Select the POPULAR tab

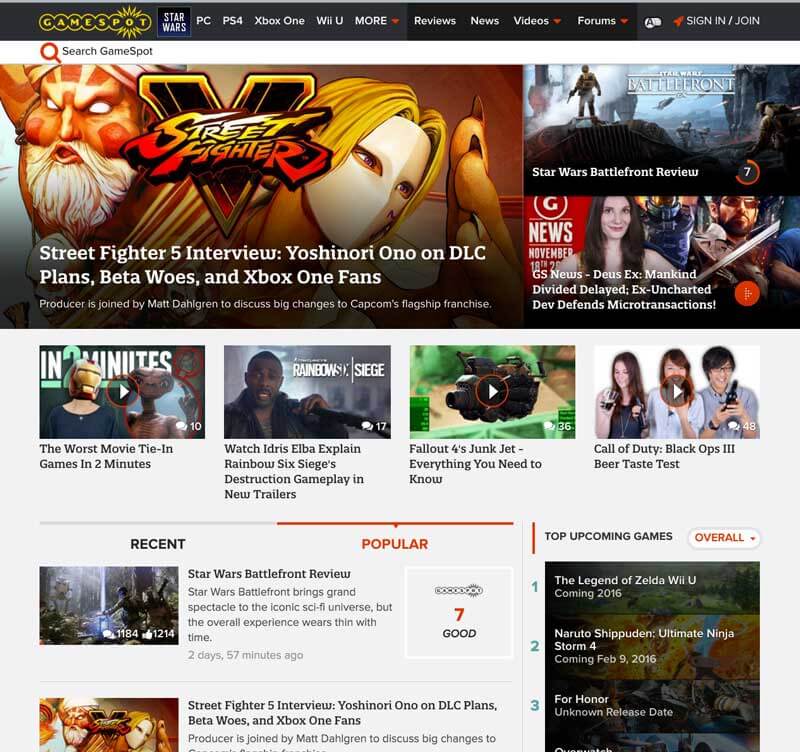pos(398,543)
